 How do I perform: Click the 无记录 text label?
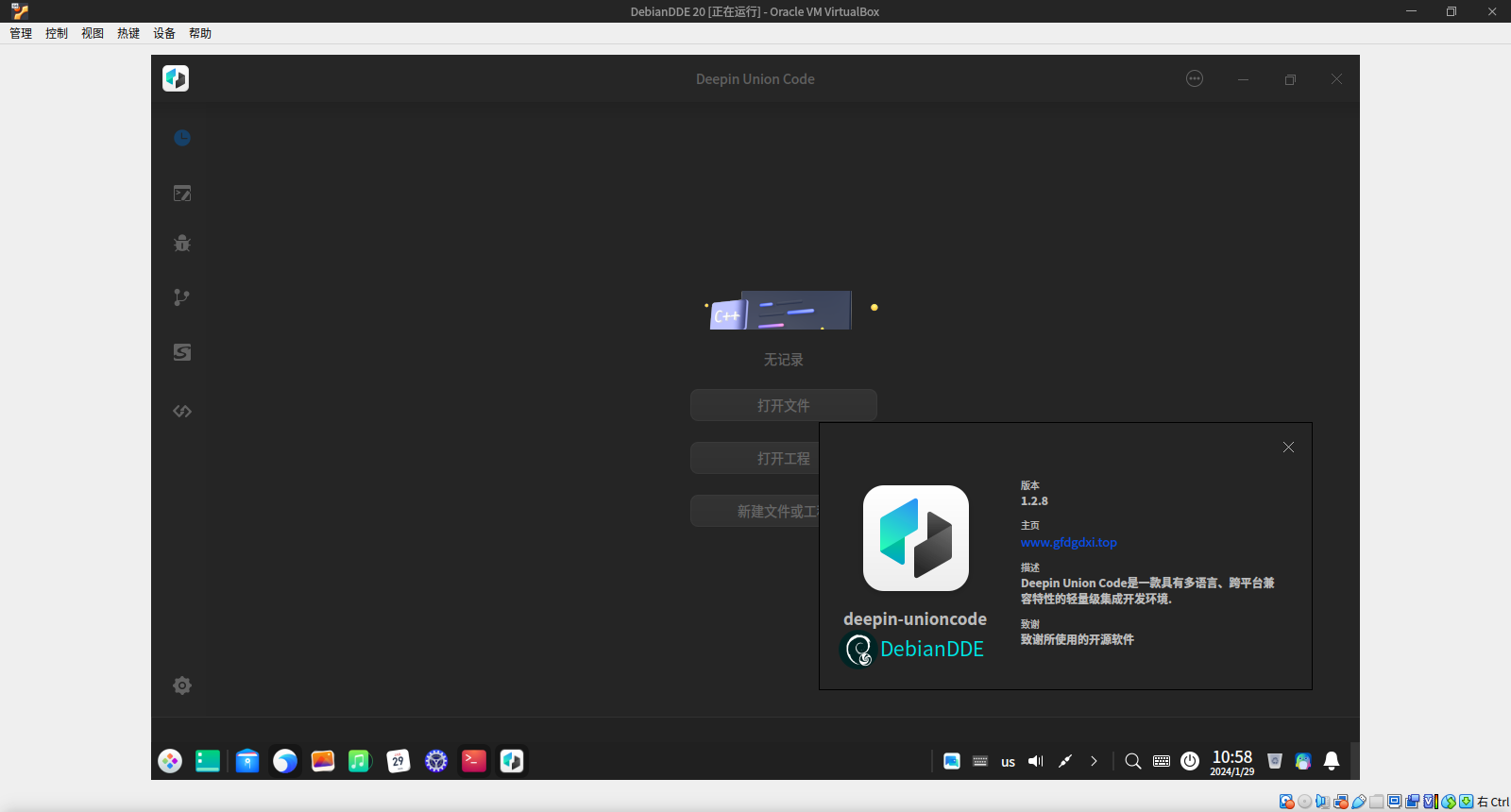784,360
